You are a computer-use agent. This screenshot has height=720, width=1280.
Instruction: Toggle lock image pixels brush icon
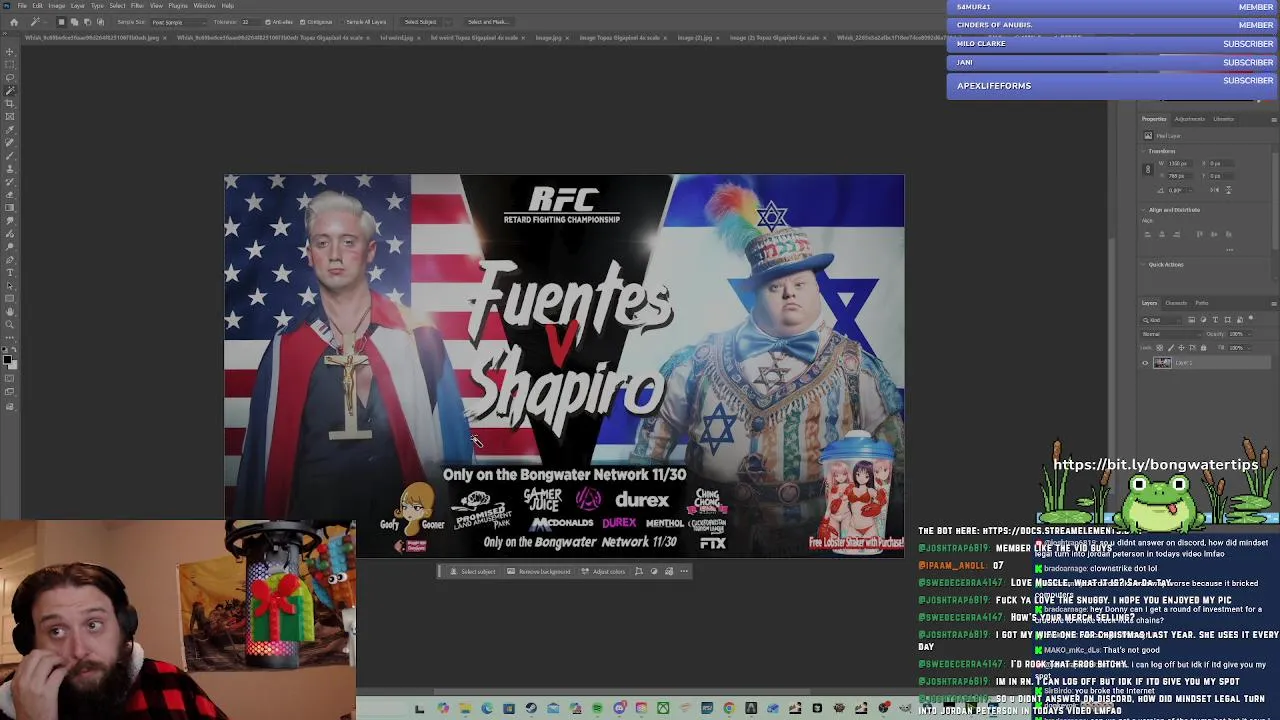click(x=1171, y=347)
